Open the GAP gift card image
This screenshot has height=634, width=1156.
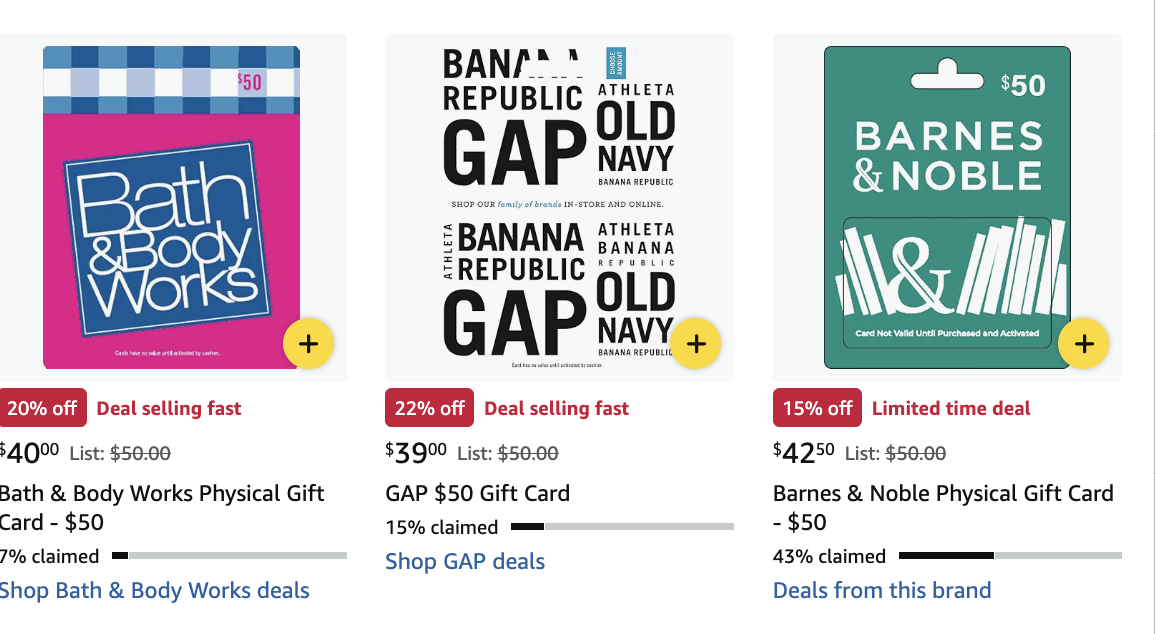click(x=558, y=207)
